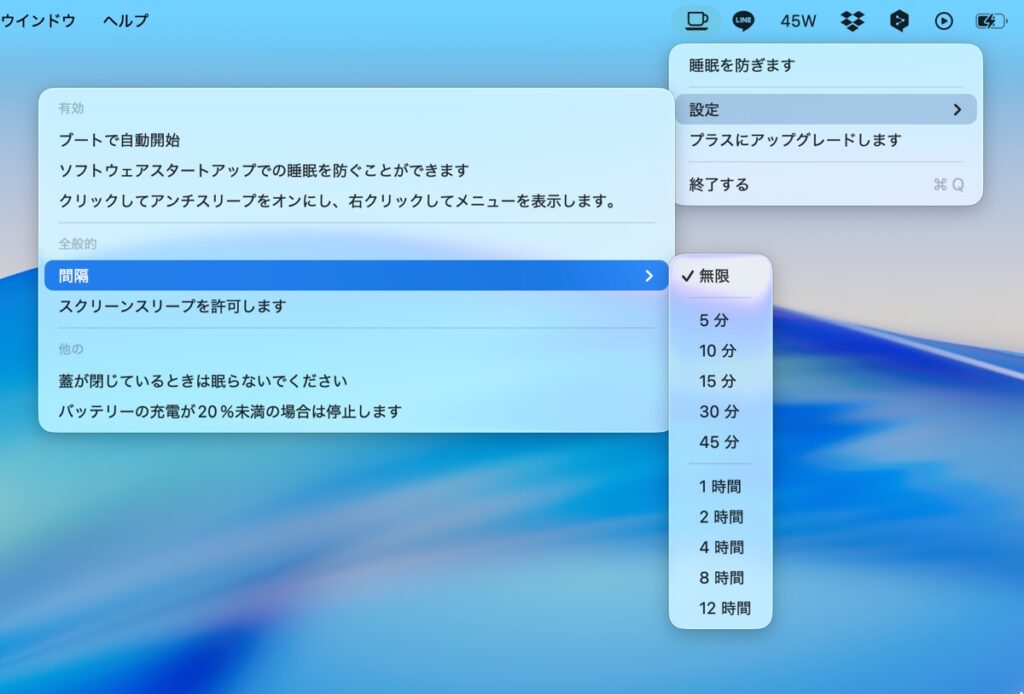Toggle バッテリーの充電が20%未満の場合は停止します
The image size is (1024, 694).
point(230,411)
